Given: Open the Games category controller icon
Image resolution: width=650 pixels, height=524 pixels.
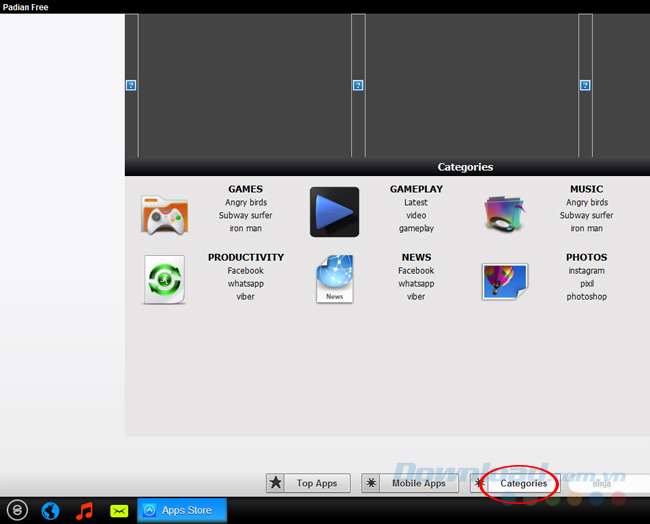Looking at the screenshot, I should click(x=164, y=214).
